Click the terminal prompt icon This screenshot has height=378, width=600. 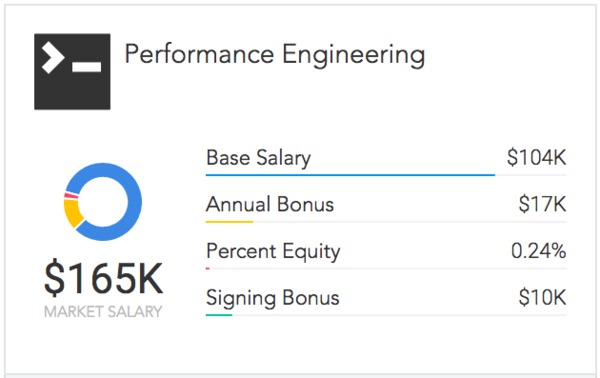(x=72, y=72)
